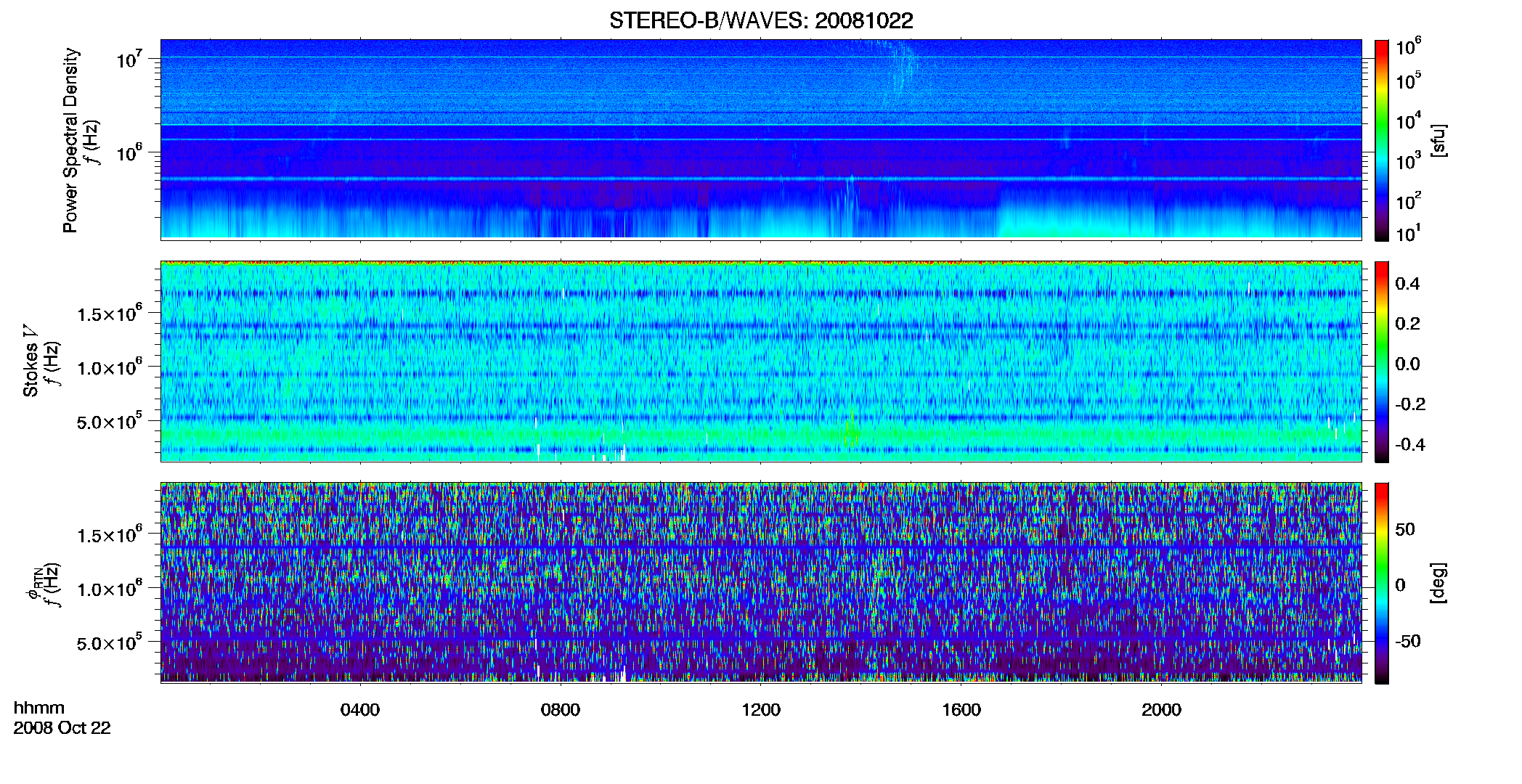This screenshot has width=1522, height=784.
Task: Click the φ RTN angle spectrogram panel
Action: click(761, 582)
